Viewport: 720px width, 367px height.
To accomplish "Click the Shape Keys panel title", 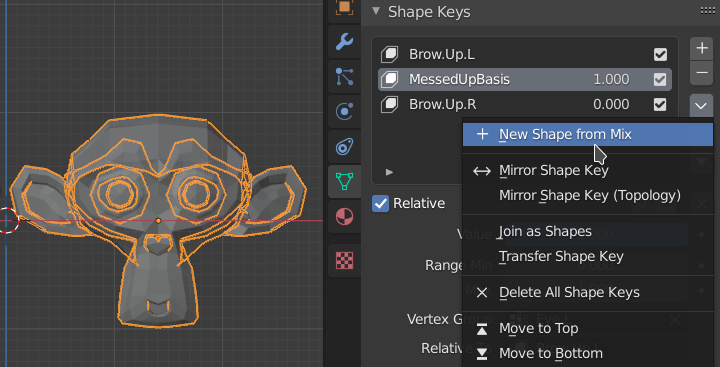I will tap(429, 11).
